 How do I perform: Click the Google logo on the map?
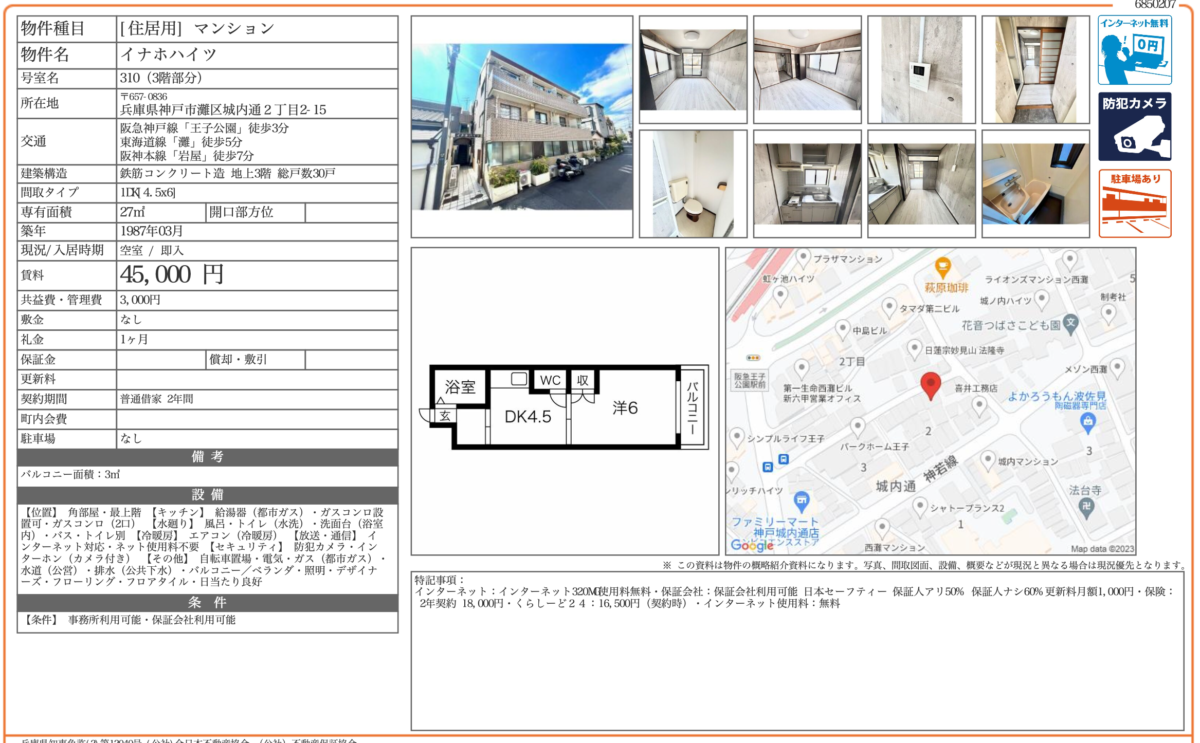tap(751, 545)
